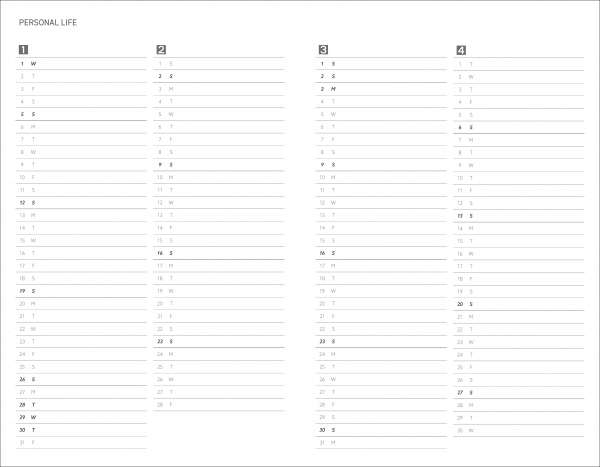Click day 2 S row in month 2

(219, 77)
